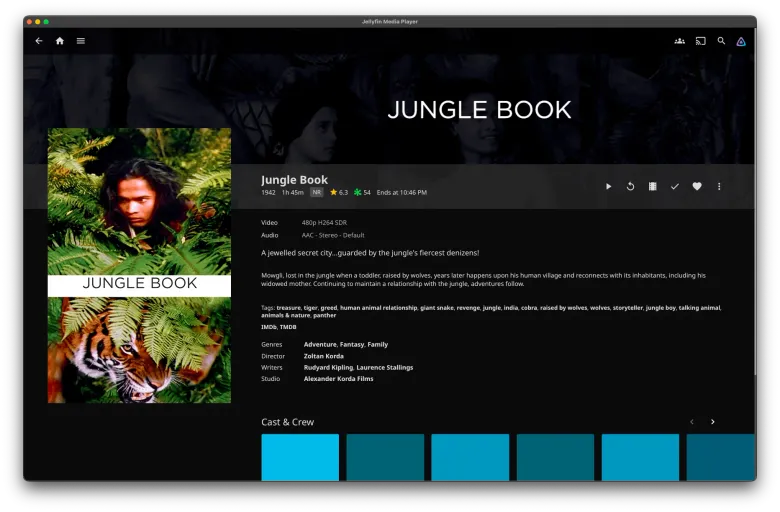This screenshot has height=512, width=780.
Task: Select the cobra tag
Action: (x=529, y=308)
